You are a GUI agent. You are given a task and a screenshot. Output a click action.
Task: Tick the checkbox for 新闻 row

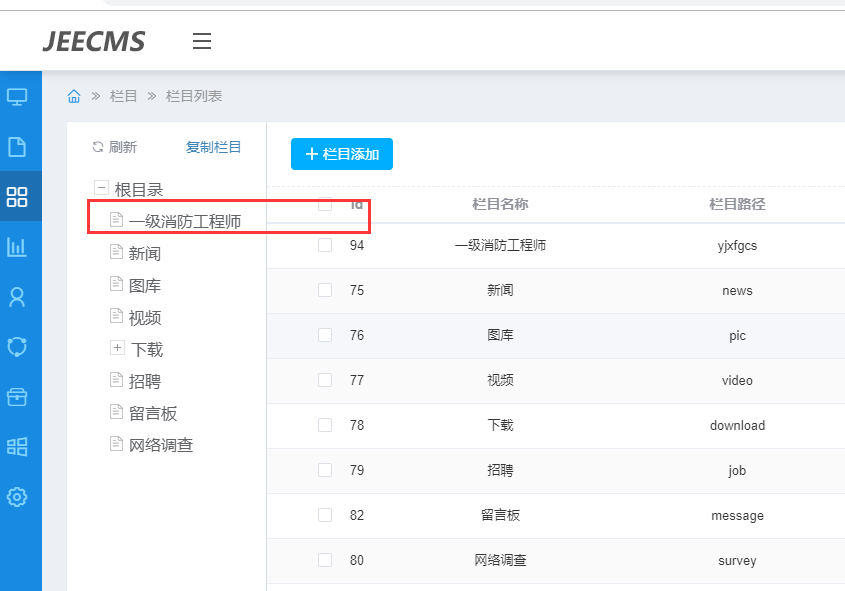pyautogui.click(x=324, y=290)
